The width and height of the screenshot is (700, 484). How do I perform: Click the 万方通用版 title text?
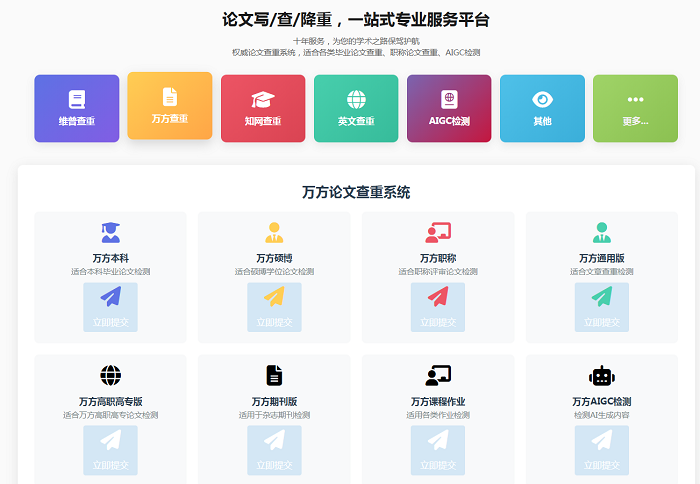click(x=602, y=259)
